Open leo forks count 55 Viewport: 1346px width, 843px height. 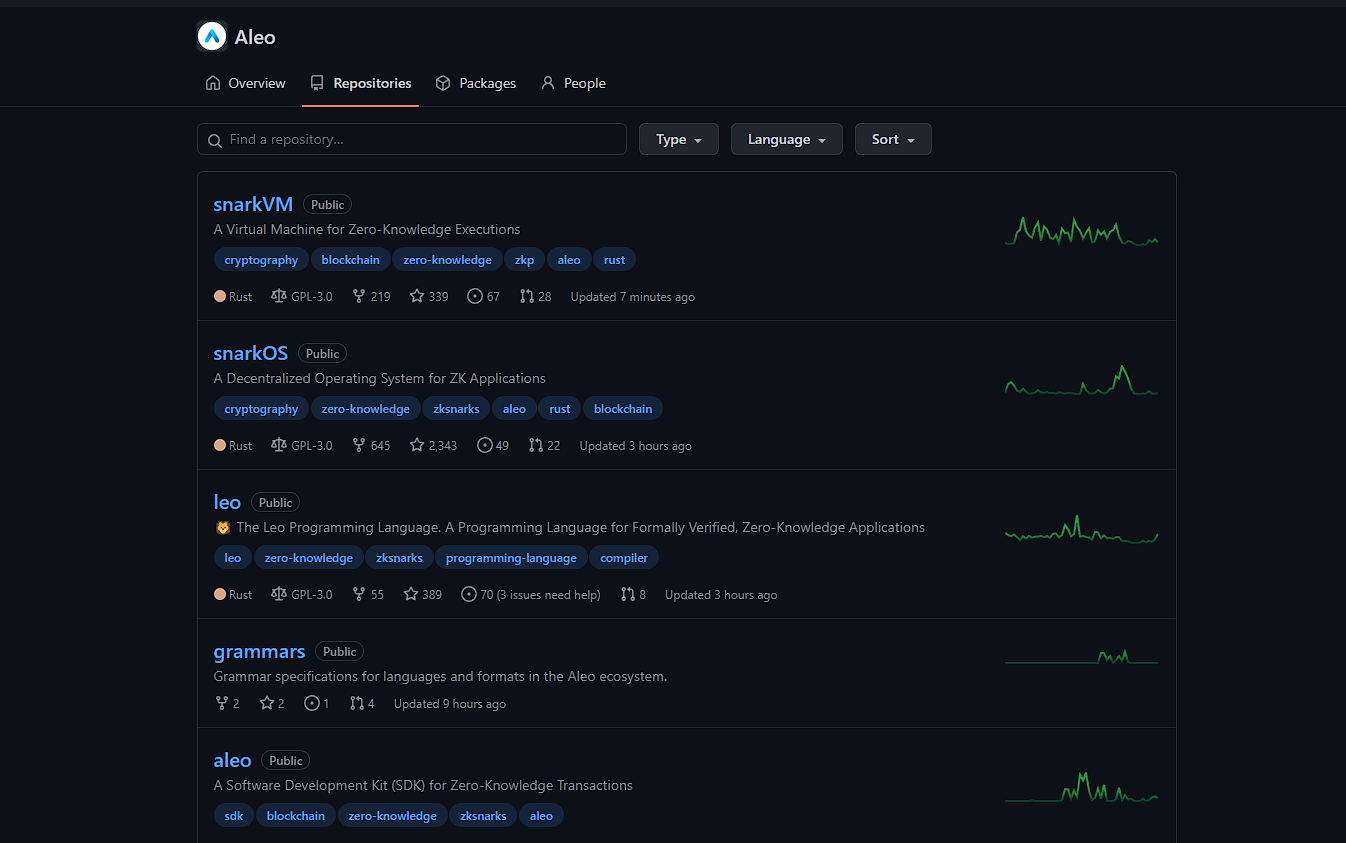[368, 595]
